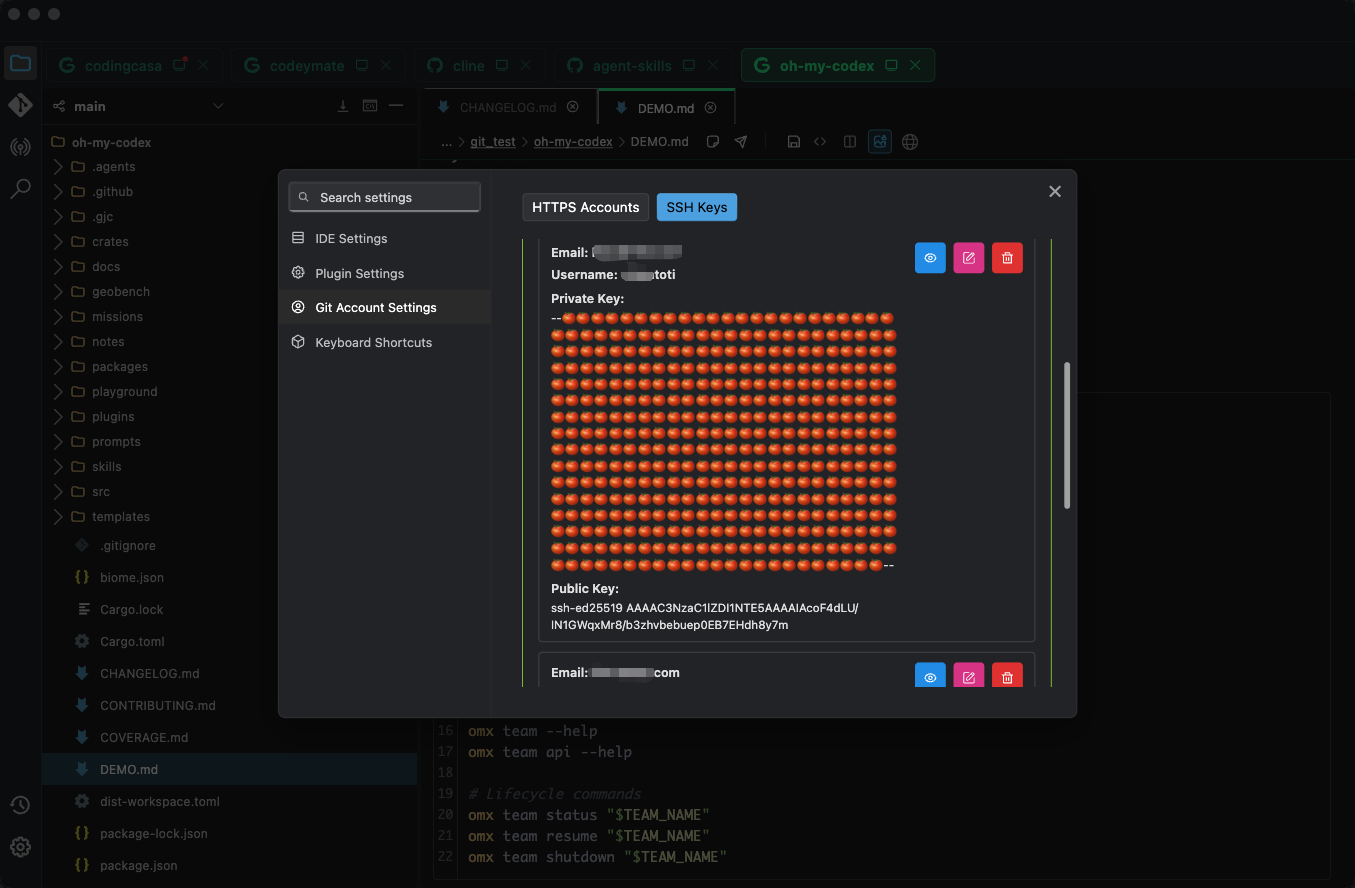
Task: Save the file with the floppy disk icon
Action: pos(793,142)
